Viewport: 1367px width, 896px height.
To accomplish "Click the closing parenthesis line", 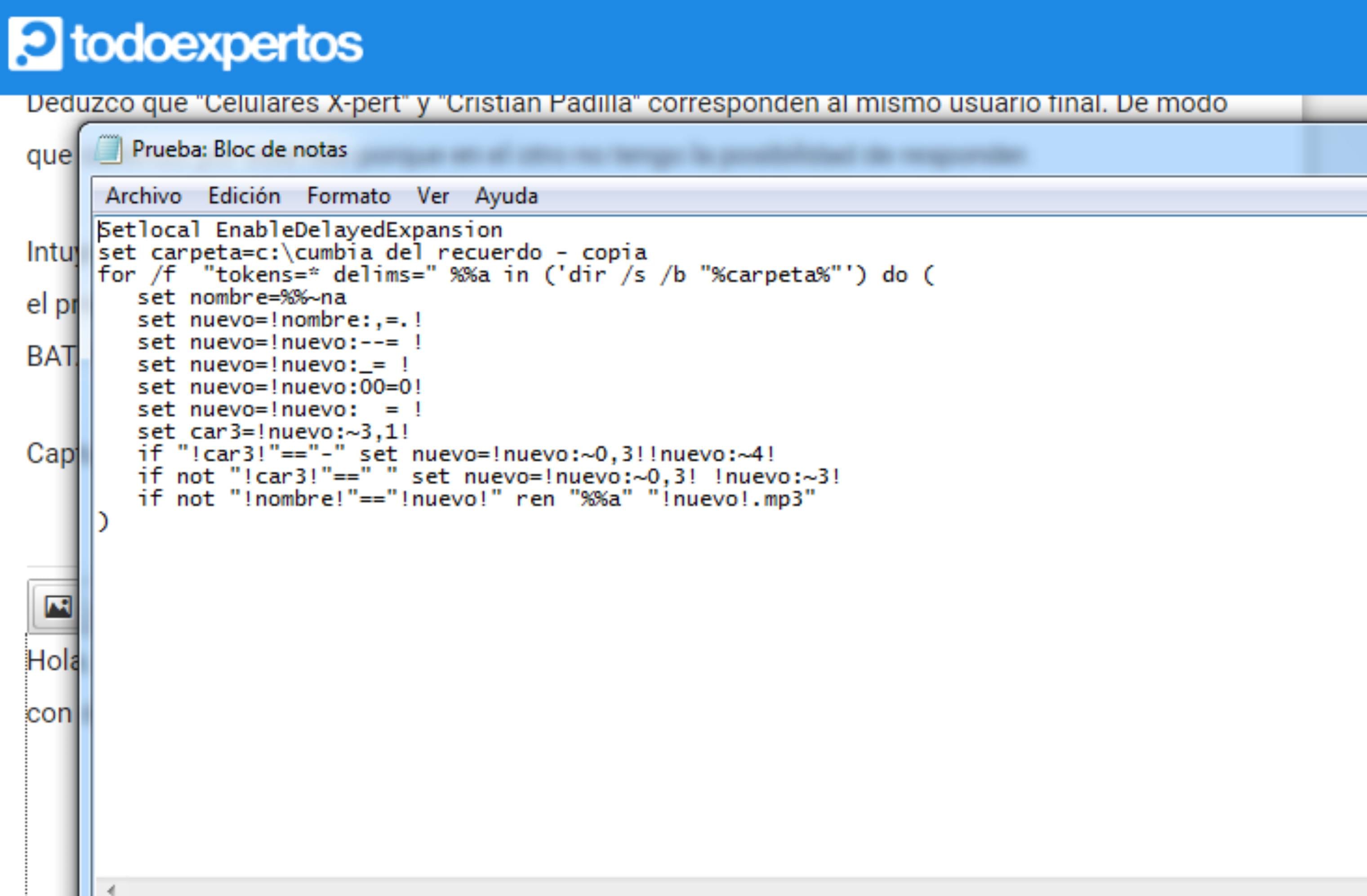I will tap(103, 522).
